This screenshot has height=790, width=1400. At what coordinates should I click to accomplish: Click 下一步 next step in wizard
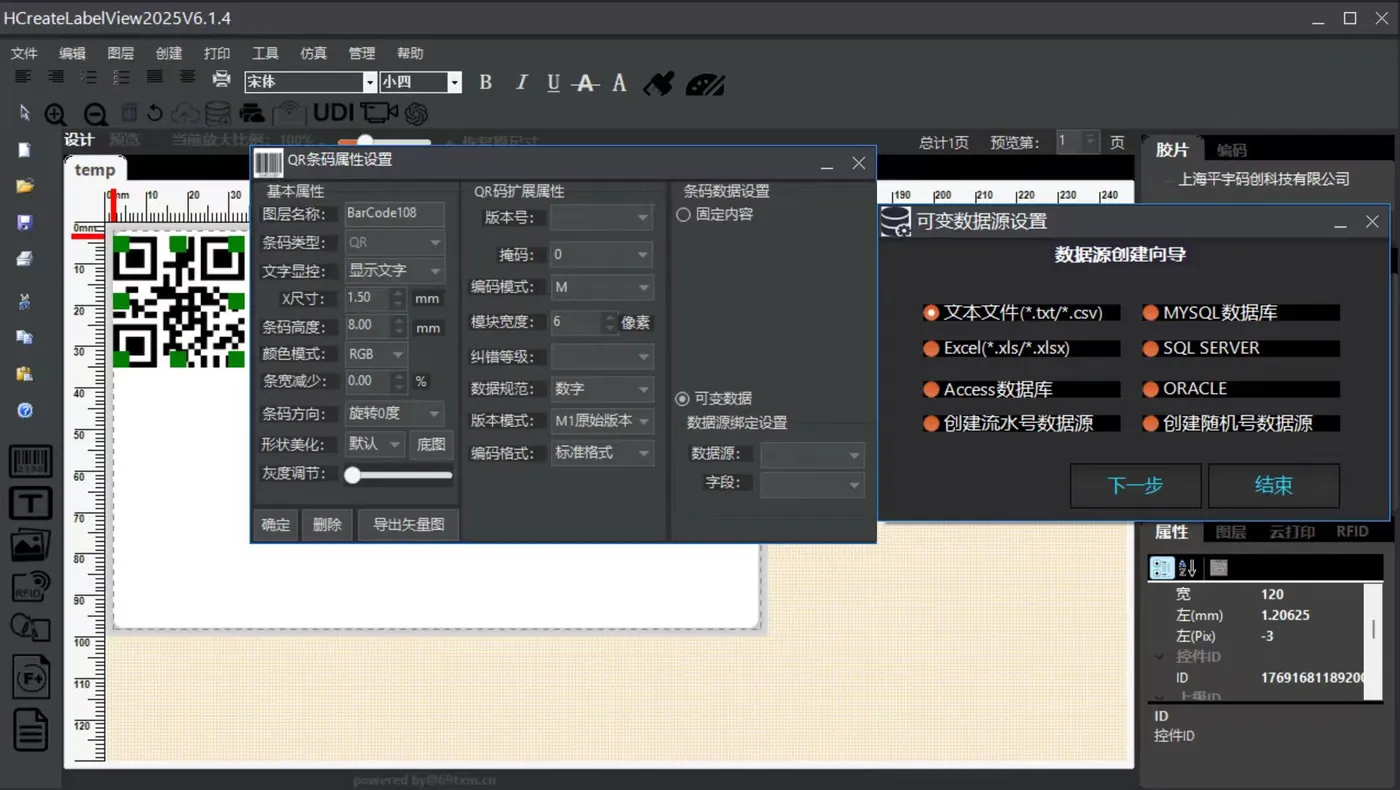pyautogui.click(x=1135, y=486)
